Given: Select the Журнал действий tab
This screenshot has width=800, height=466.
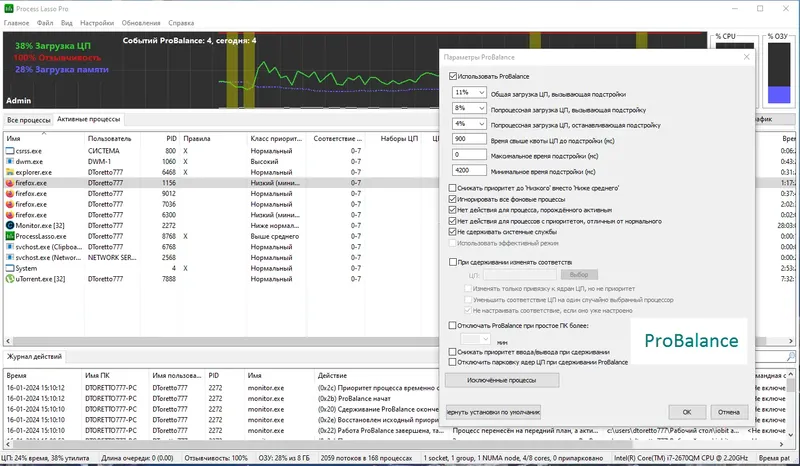Looking at the screenshot, I should (34, 356).
